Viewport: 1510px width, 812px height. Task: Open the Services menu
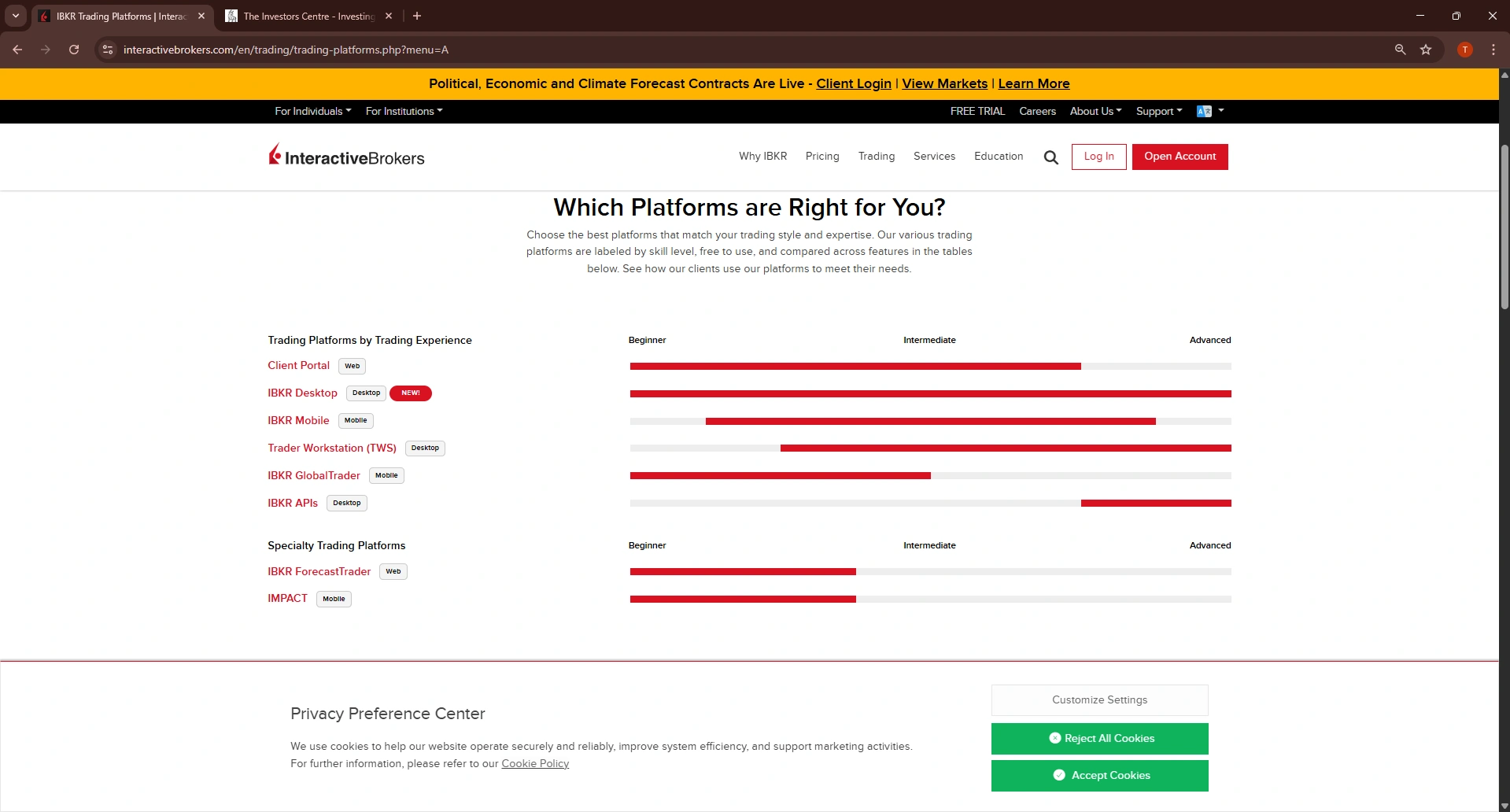pyautogui.click(x=934, y=157)
